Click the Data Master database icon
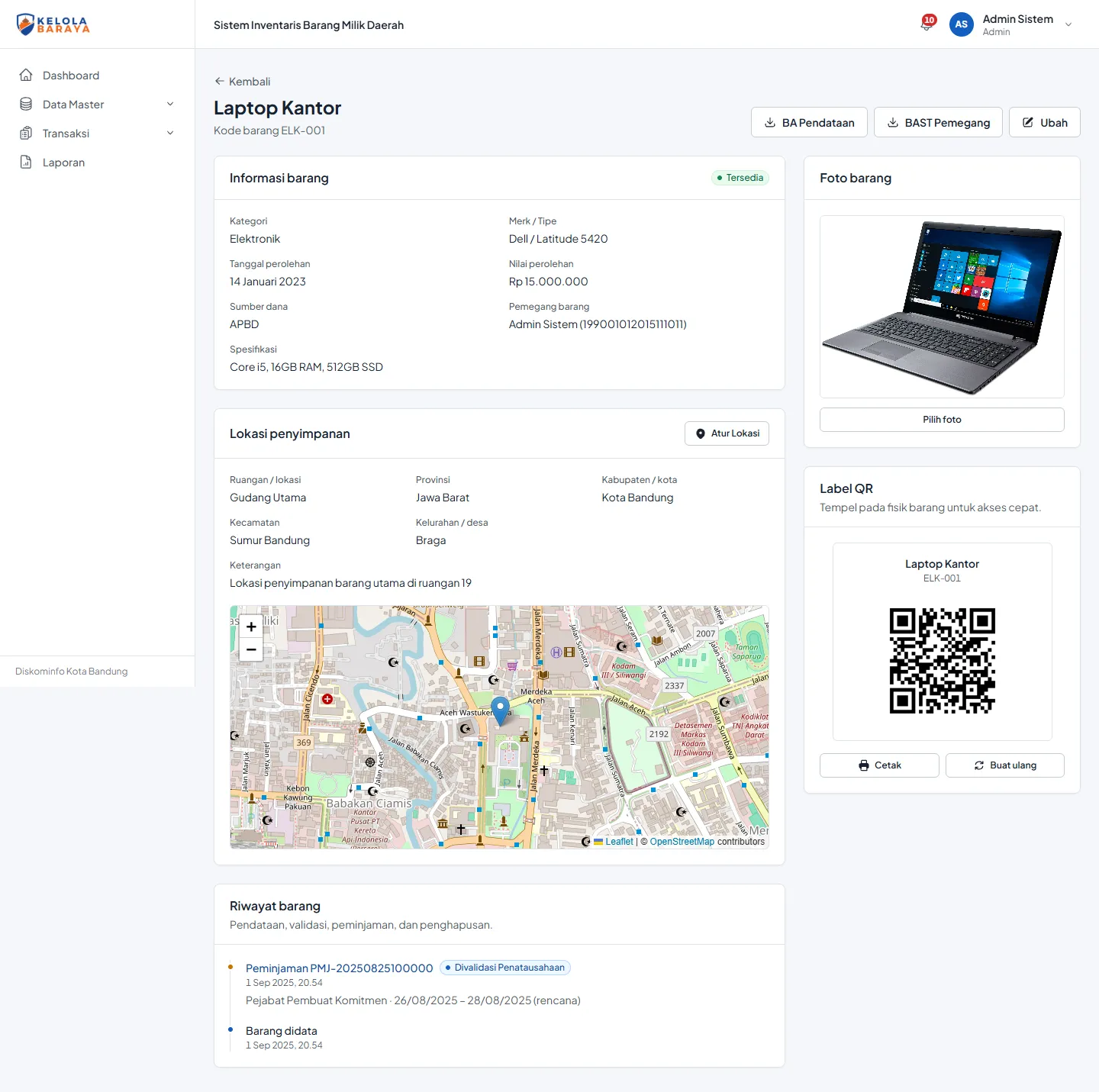This screenshot has width=1099, height=1092. tap(26, 104)
